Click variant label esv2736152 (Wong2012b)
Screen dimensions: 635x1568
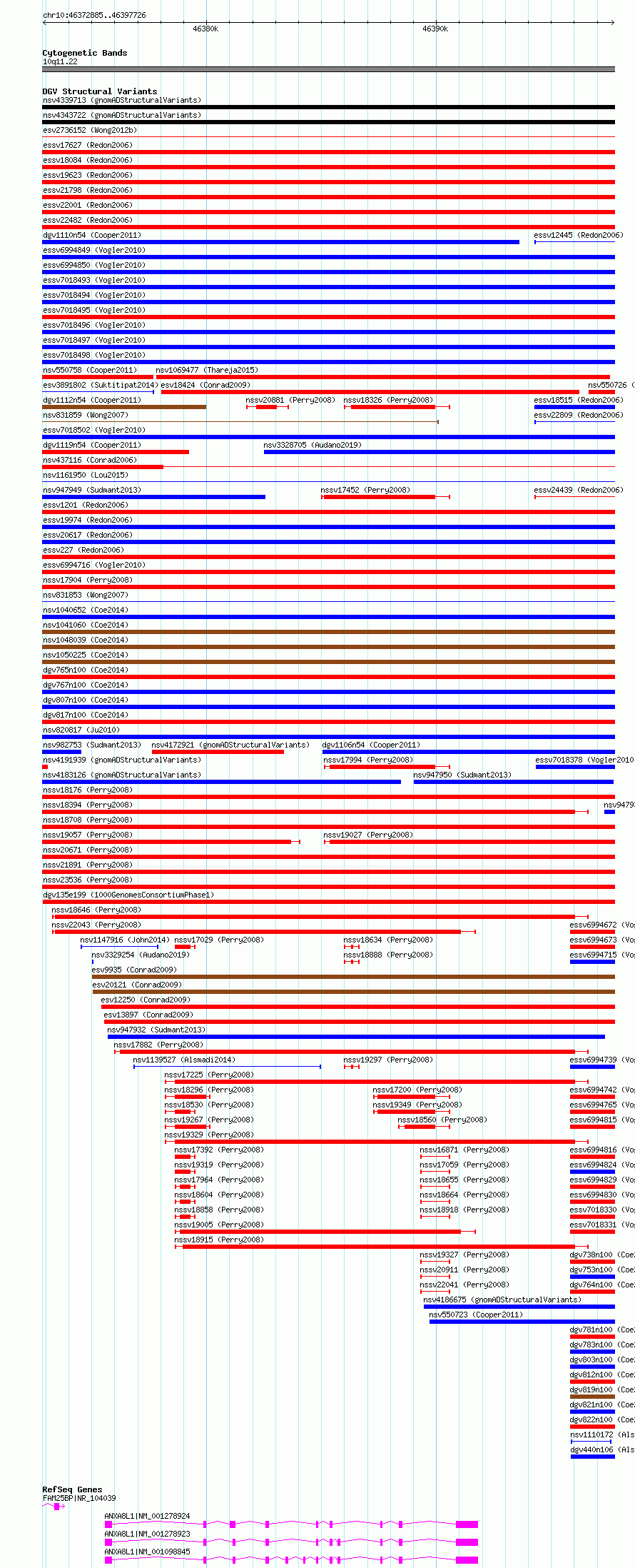90,130
